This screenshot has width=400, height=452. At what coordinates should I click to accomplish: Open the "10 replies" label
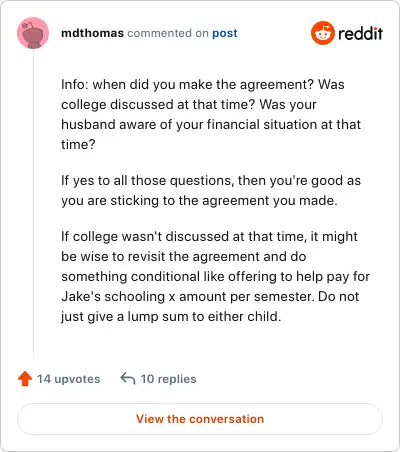pyautogui.click(x=168, y=379)
